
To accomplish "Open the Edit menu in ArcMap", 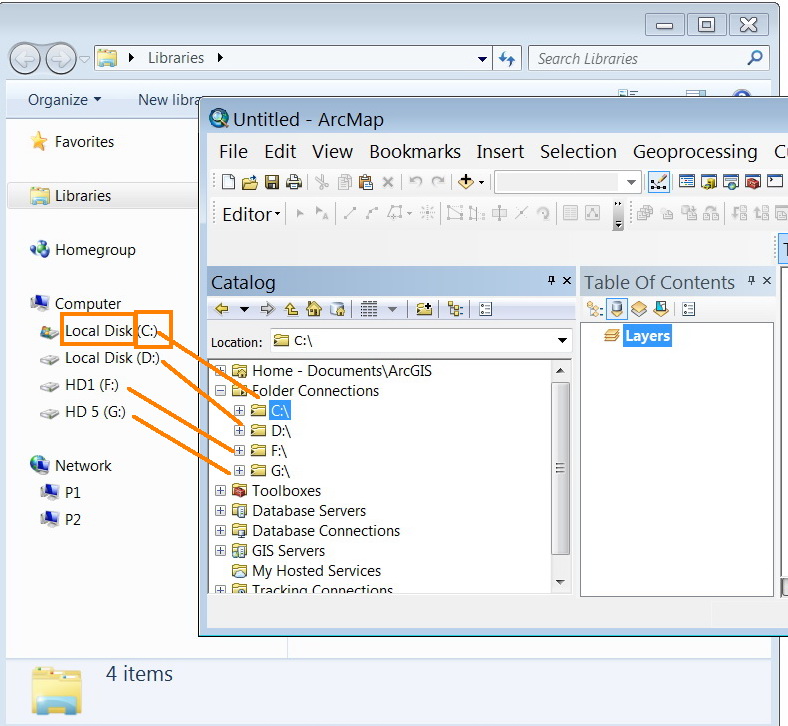I will tap(280, 152).
